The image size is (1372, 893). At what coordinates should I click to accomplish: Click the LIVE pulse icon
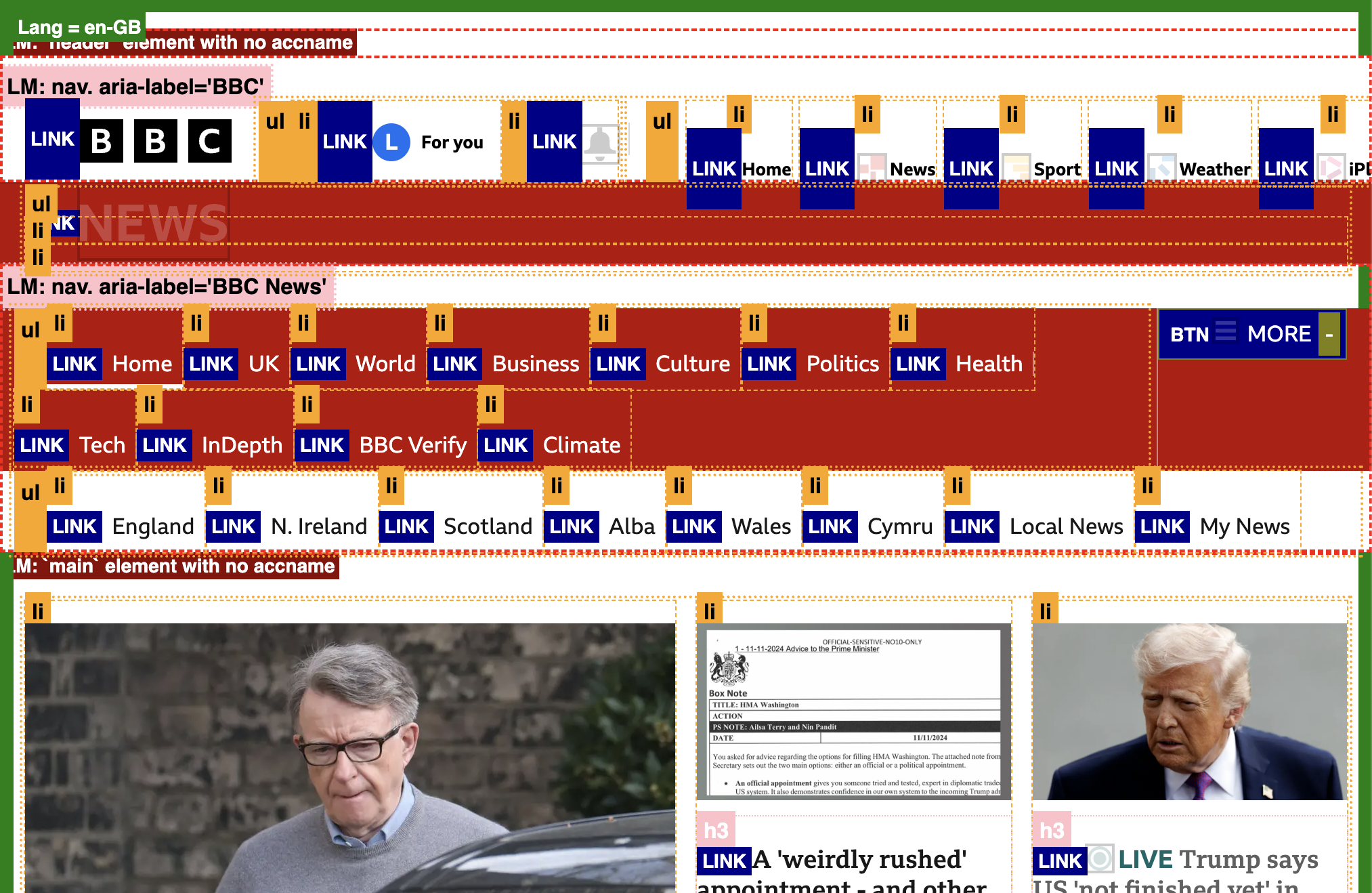tap(1100, 858)
